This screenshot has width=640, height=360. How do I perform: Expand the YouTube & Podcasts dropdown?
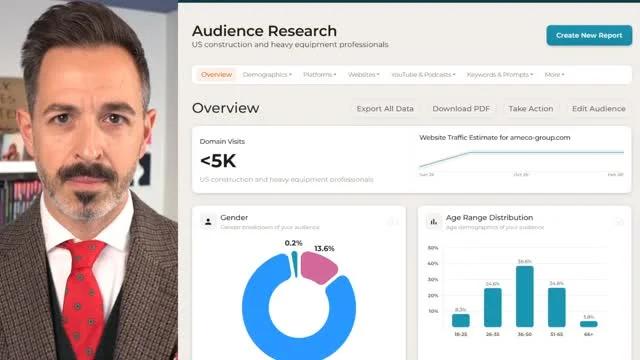pos(423,75)
